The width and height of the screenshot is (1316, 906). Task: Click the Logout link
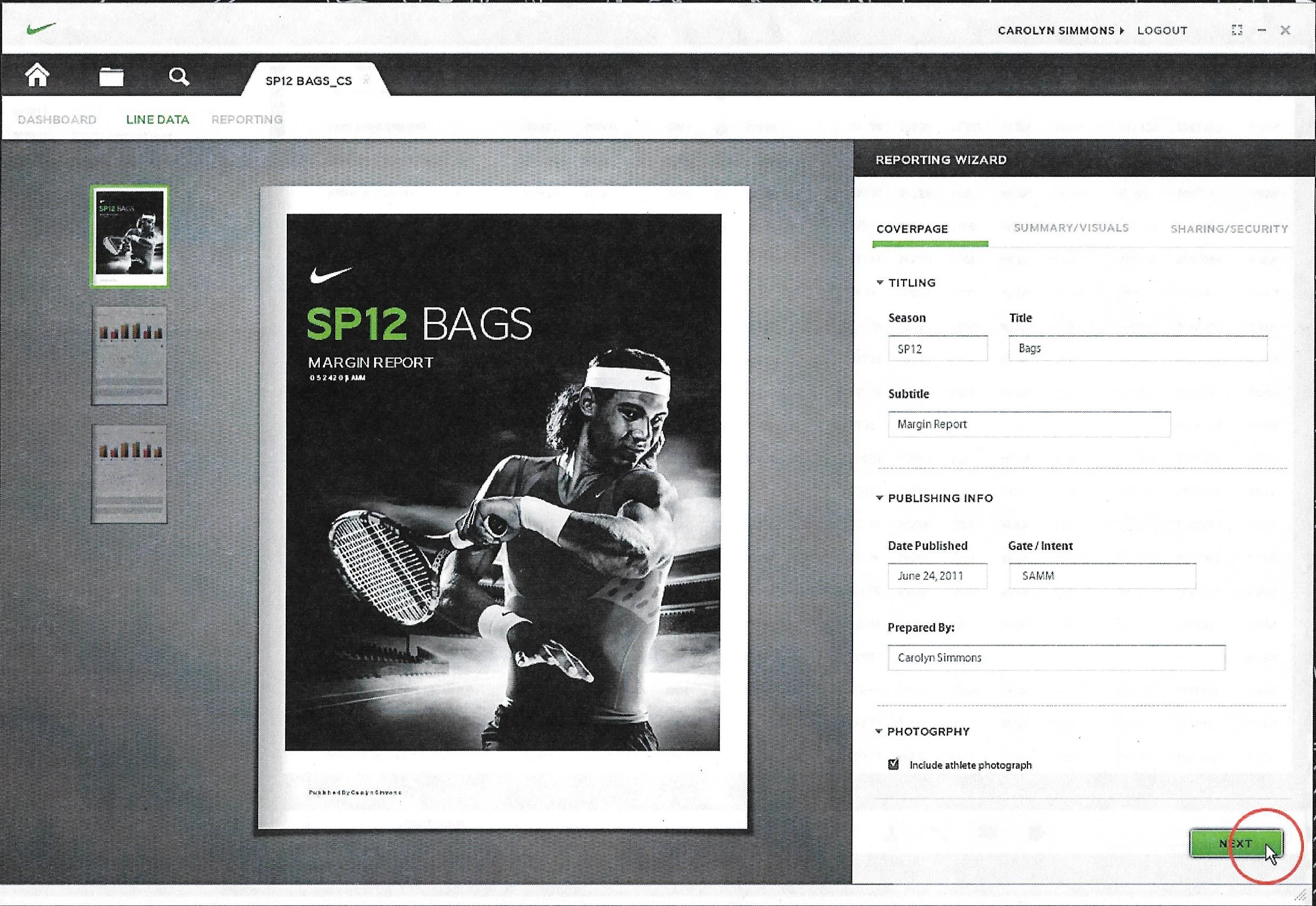click(1162, 31)
